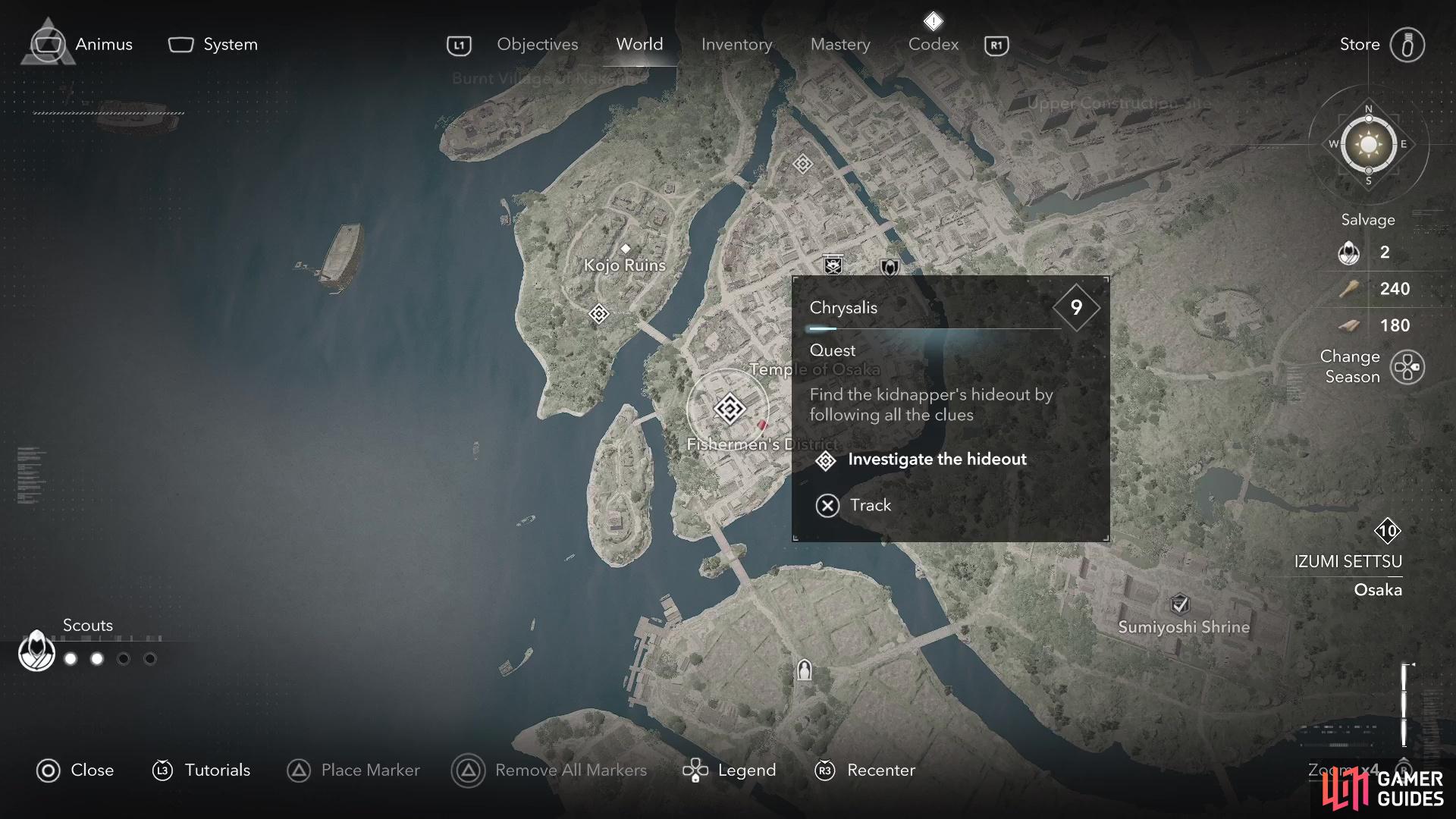Image resolution: width=1456 pixels, height=819 pixels.
Task: Select the Kojo Ruins location marker
Action: (x=626, y=249)
